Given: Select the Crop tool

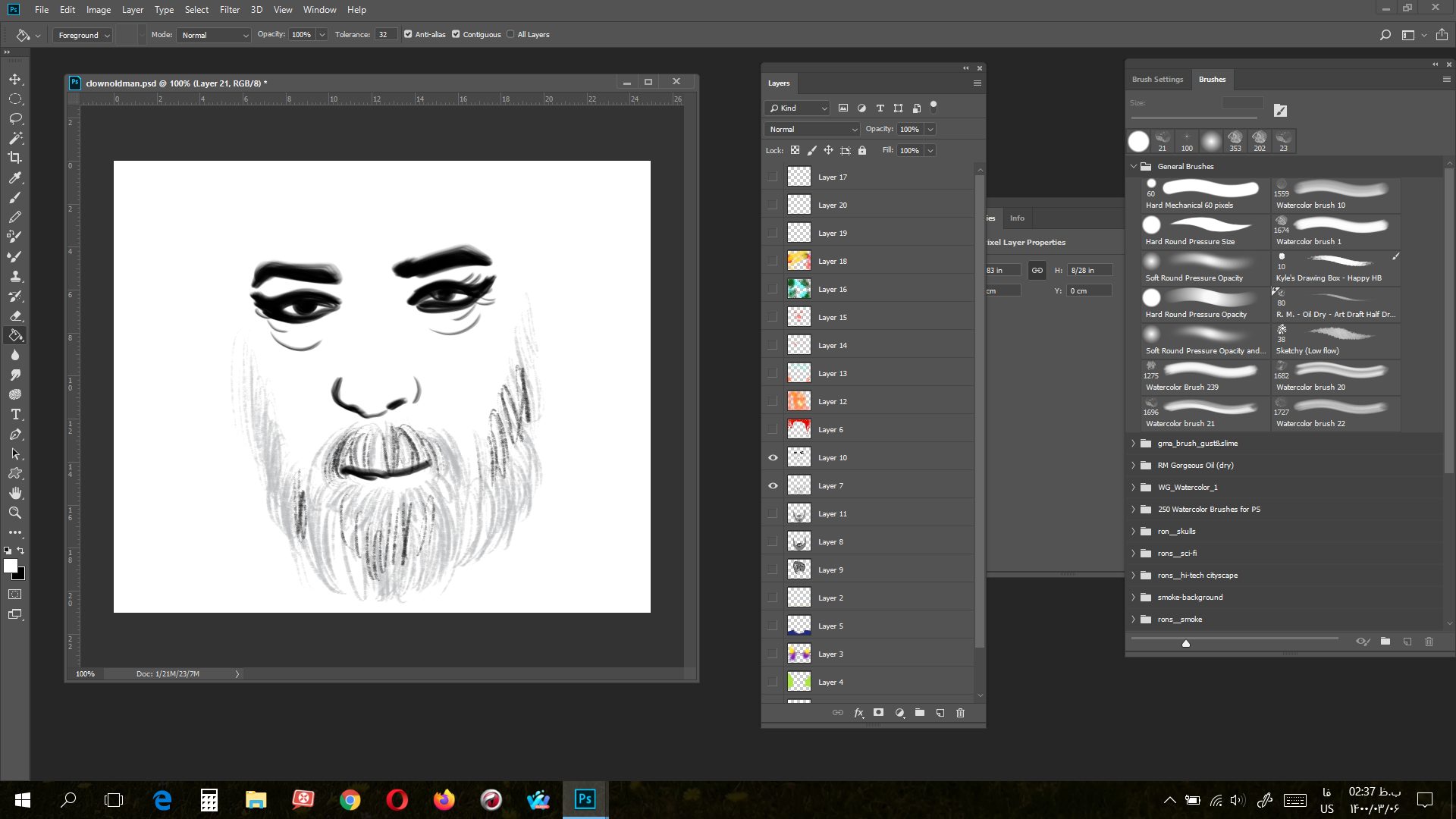Looking at the screenshot, I should click(x=15, y=158).
